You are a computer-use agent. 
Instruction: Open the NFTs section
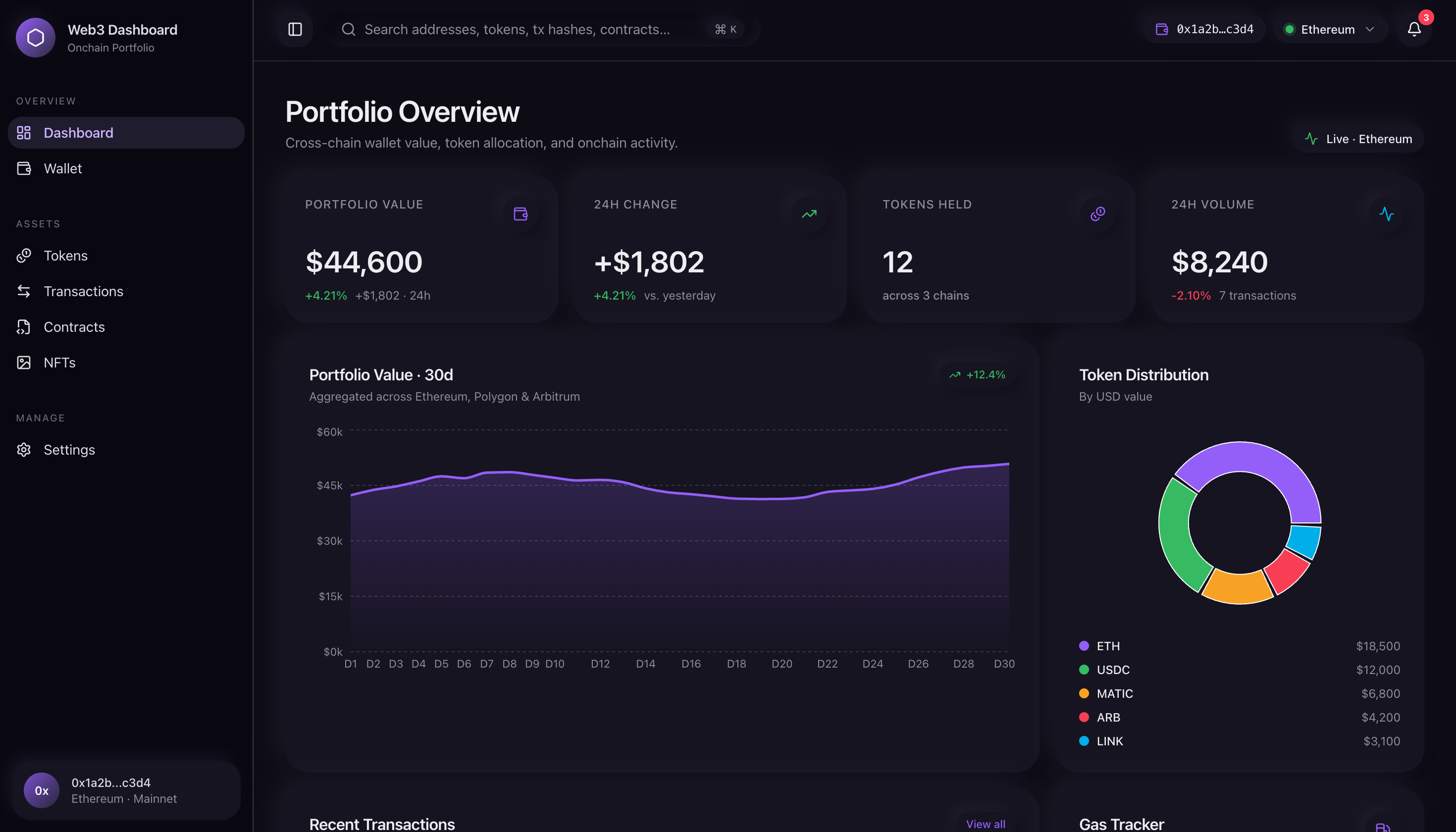[126, 363]
